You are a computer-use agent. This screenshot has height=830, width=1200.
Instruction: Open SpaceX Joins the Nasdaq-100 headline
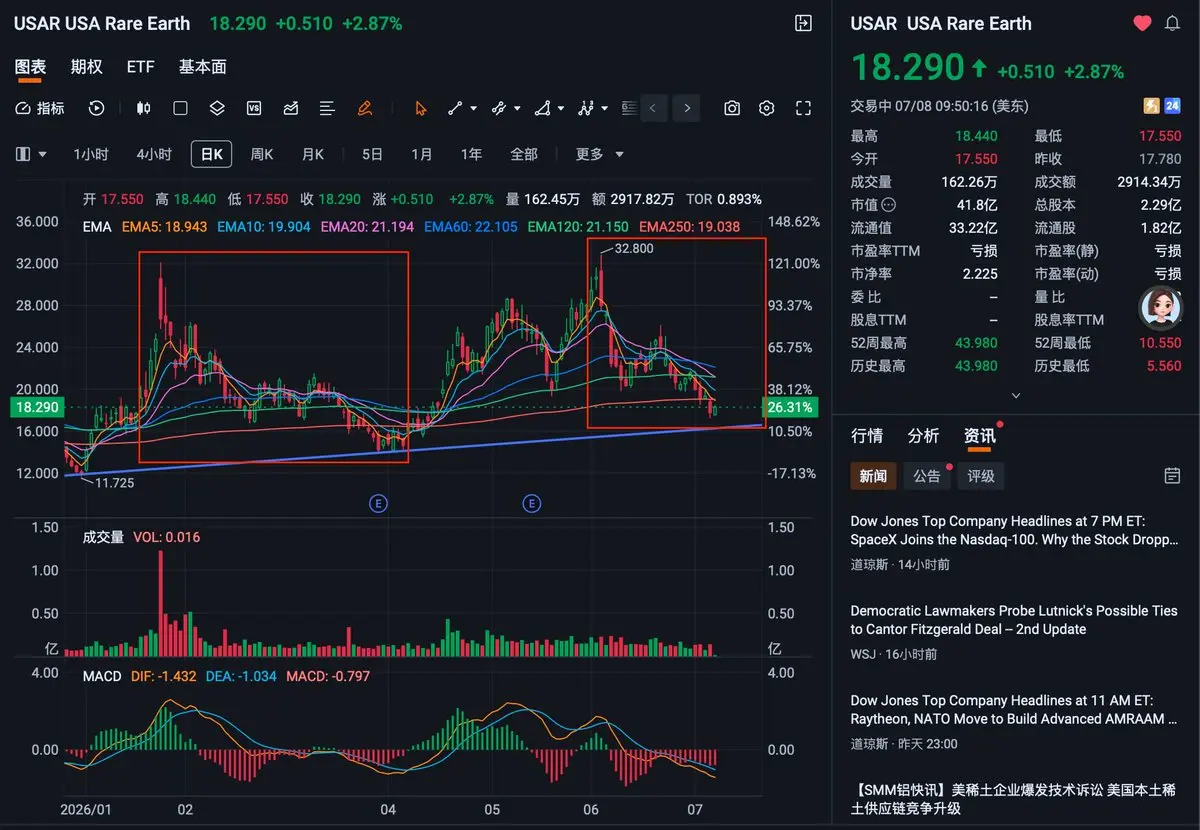click(x=1014, y=530)
